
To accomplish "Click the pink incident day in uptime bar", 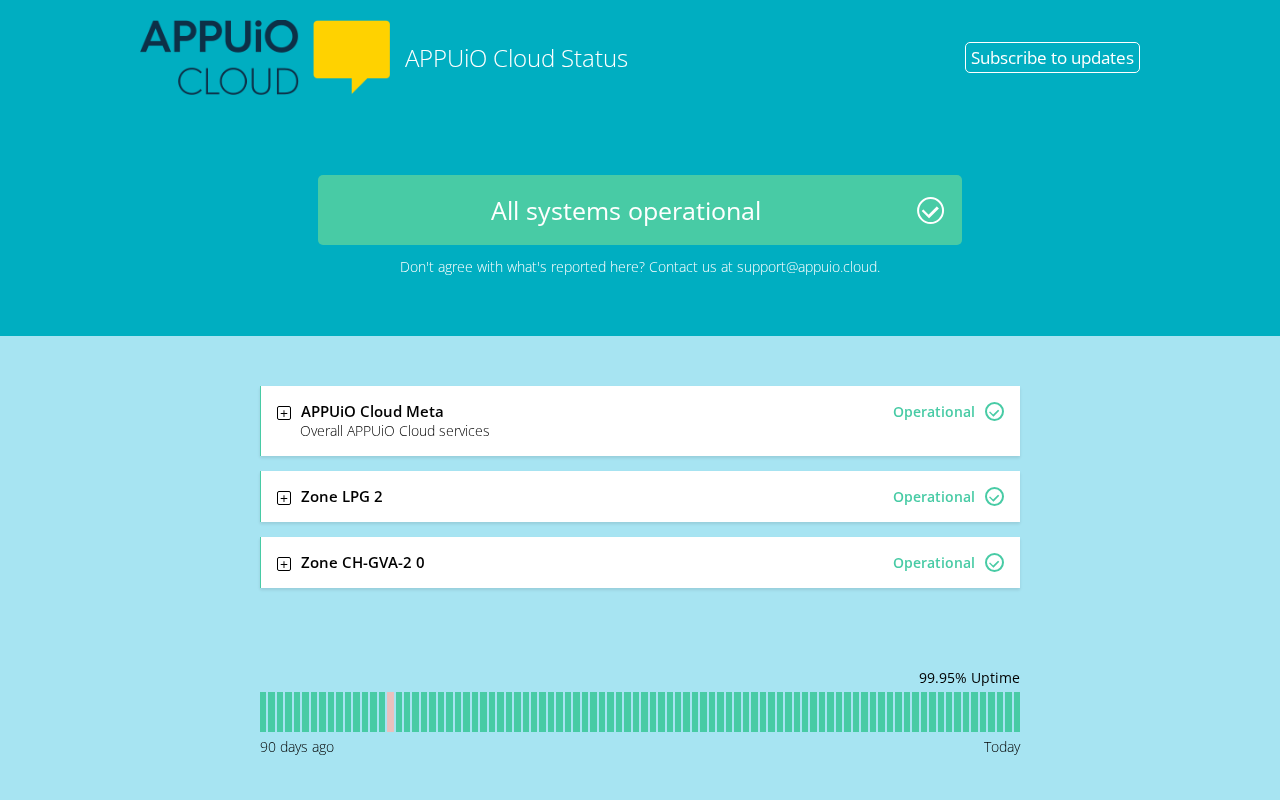I will (390, 712).
